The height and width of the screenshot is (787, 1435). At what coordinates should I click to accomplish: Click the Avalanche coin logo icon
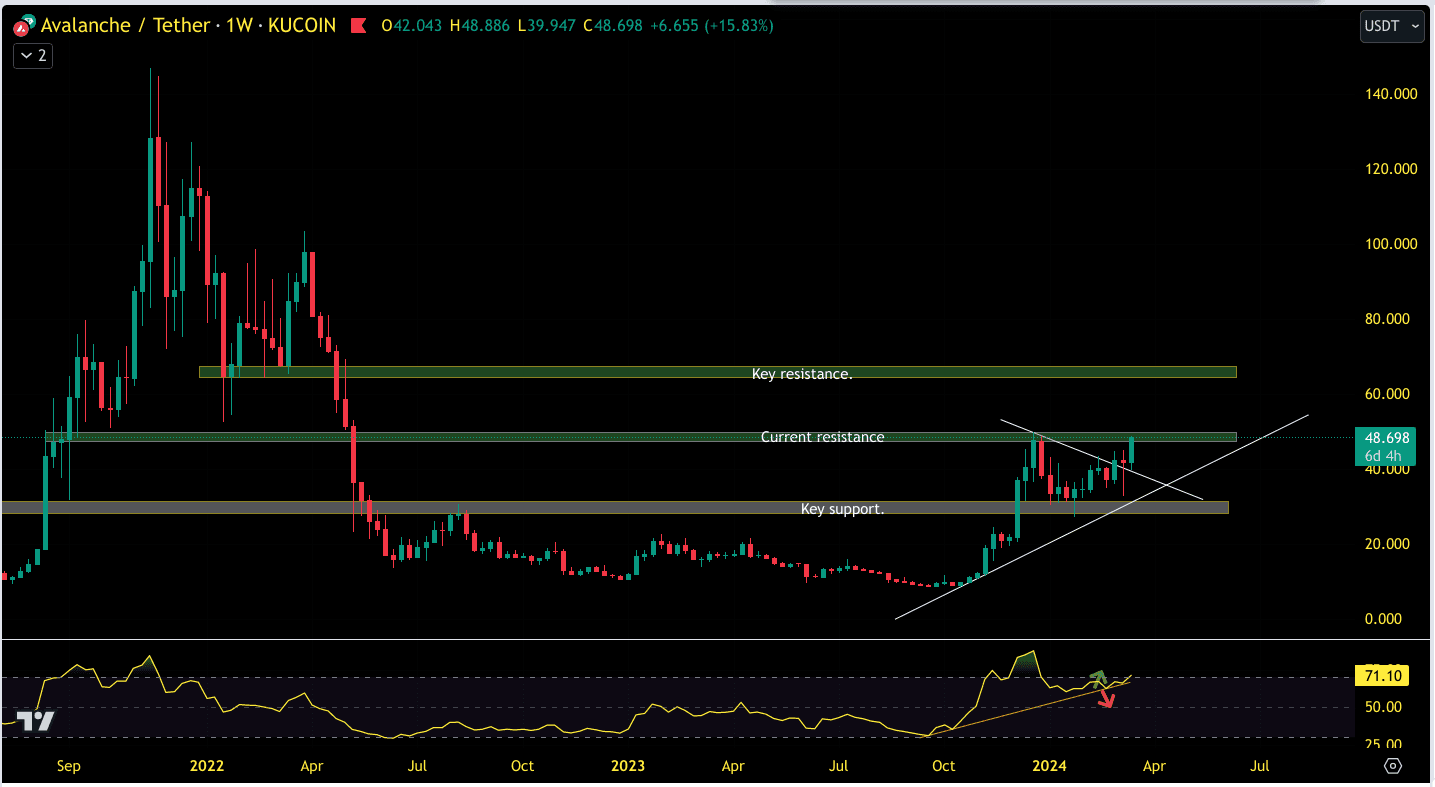(24, 25)
